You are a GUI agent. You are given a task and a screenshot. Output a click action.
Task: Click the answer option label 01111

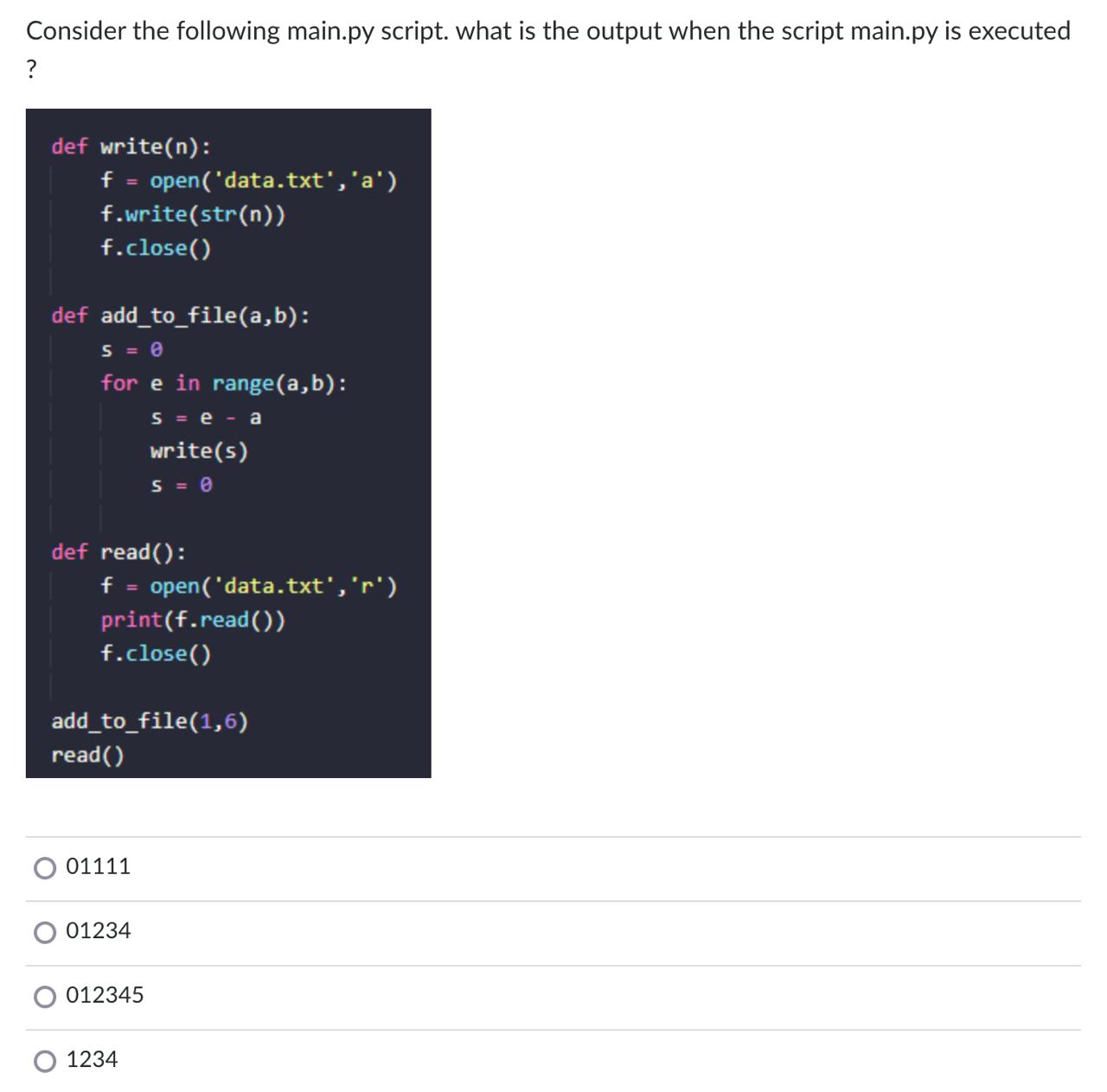(99, 865)
